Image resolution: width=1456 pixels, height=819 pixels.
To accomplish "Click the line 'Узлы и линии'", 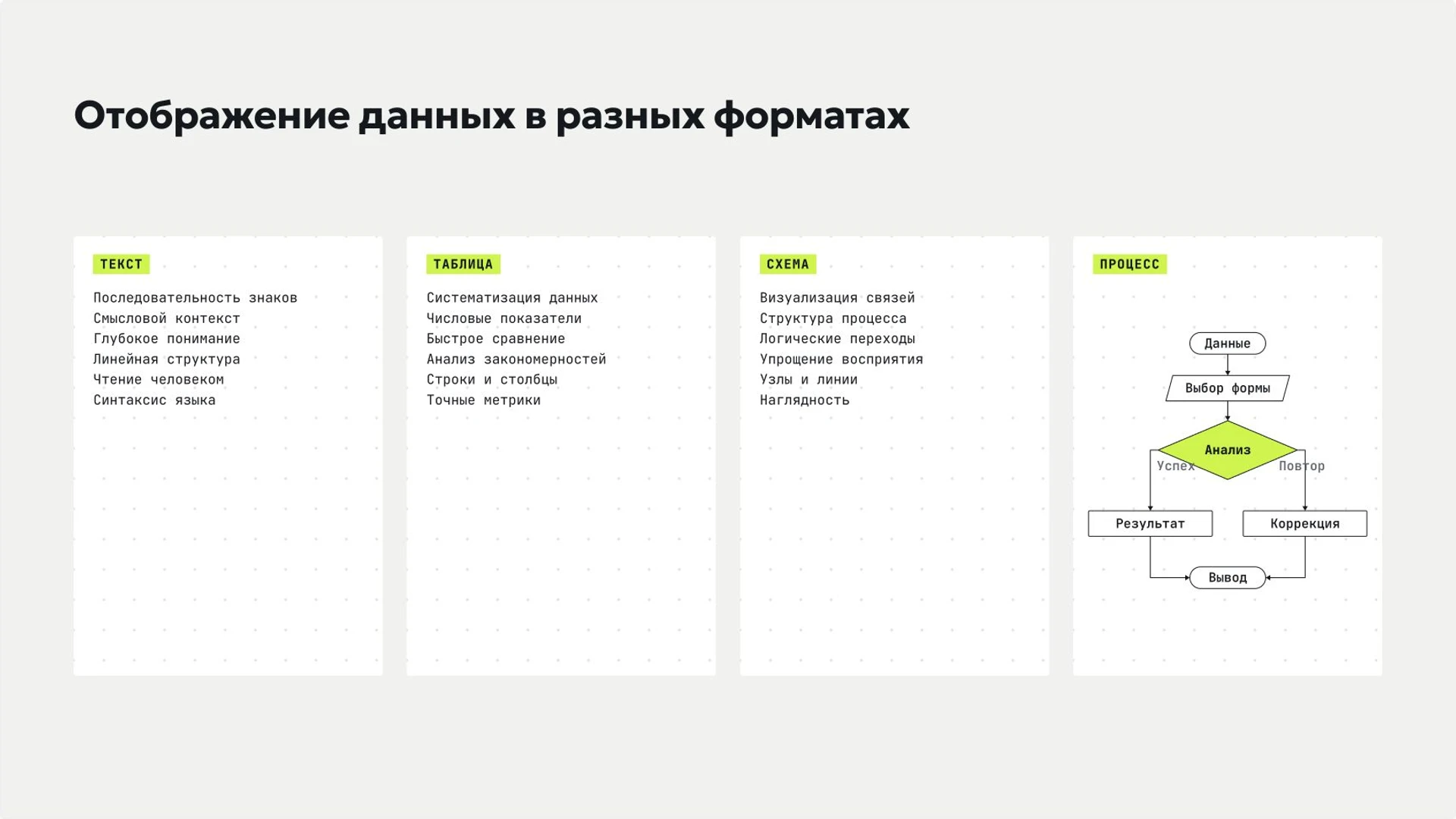I will (x=809, y=379).
